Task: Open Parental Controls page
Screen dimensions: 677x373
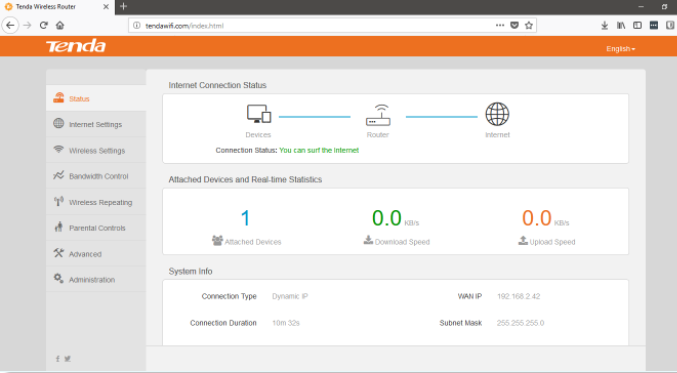Action: 96,228
